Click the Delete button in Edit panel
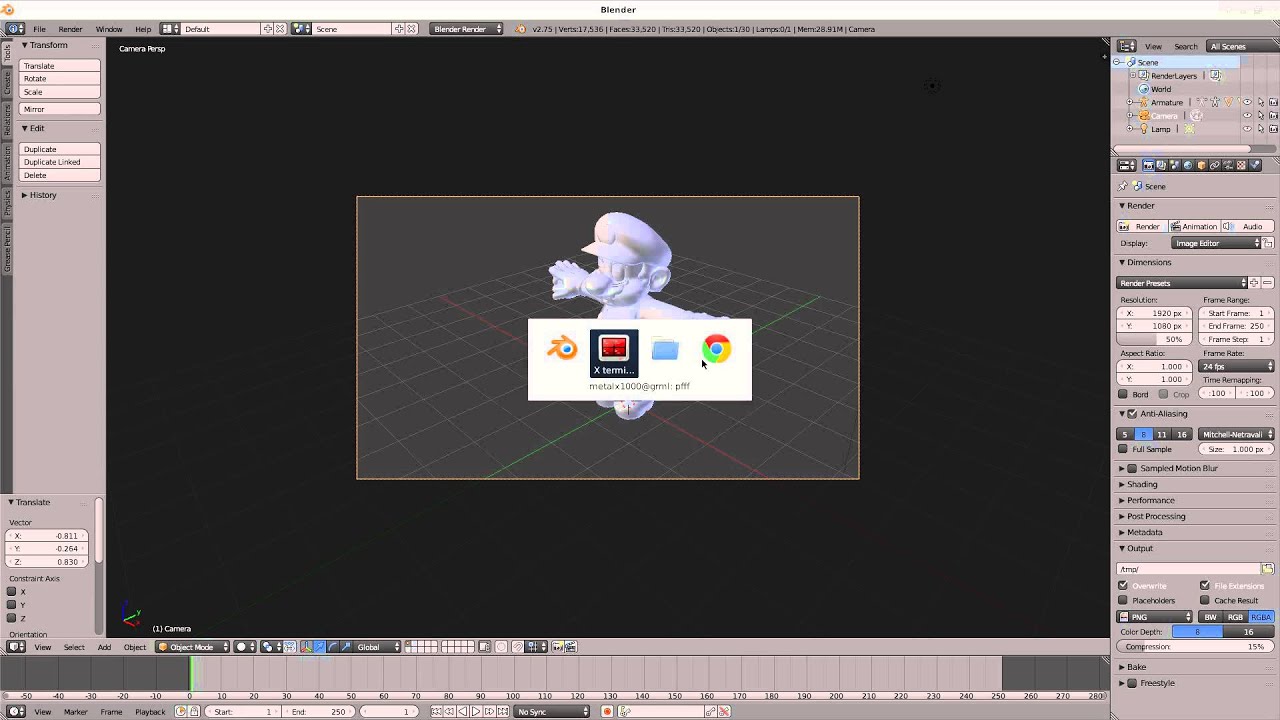This screenshot has height=720, width=1280. 60,175
